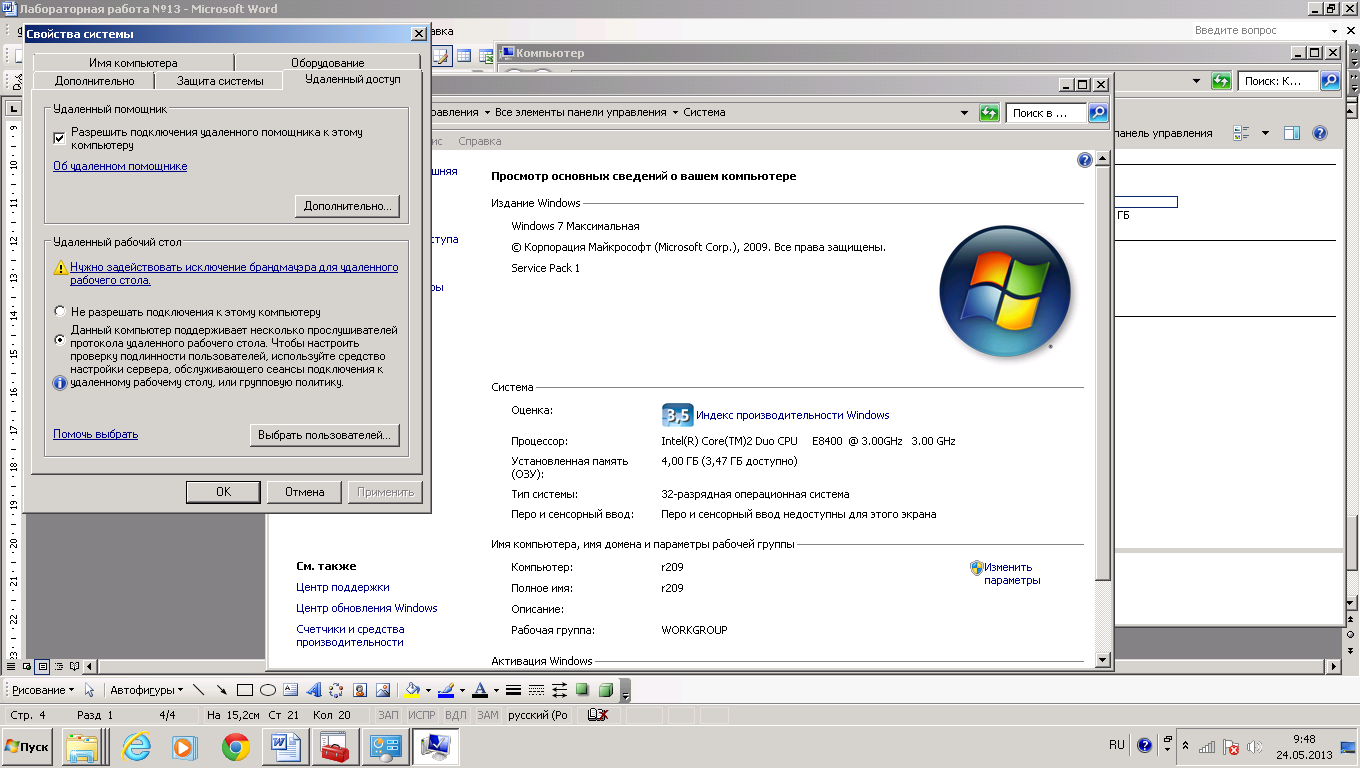Switch to Outline view in Word
Screen dimensions: 1360x768
tap(58, 666)
